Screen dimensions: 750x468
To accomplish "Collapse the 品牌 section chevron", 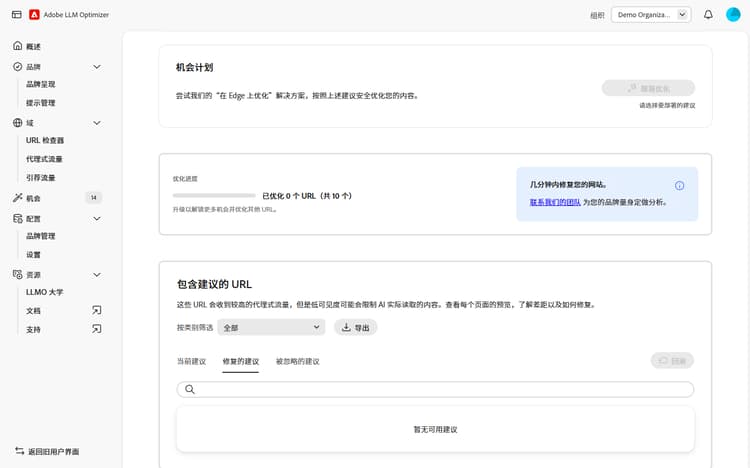I will (97, 67).
